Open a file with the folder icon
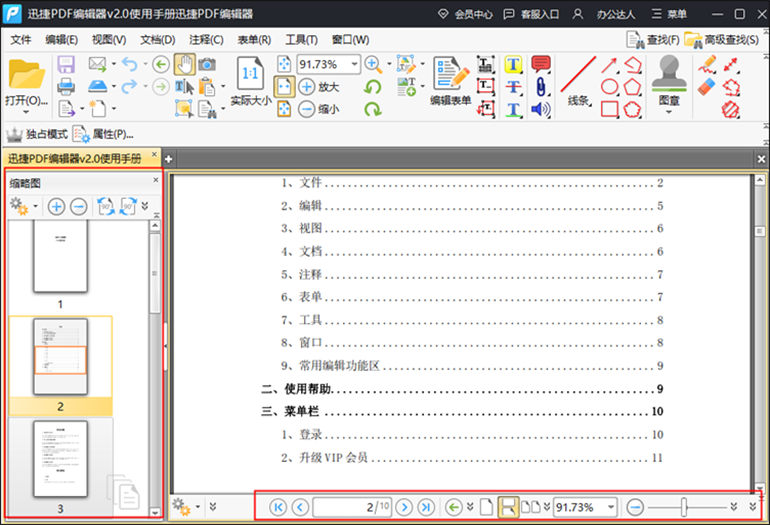Image resolution: width=770 pixels, height=525 pixels. pyautogui.click(x=27, y=75)
